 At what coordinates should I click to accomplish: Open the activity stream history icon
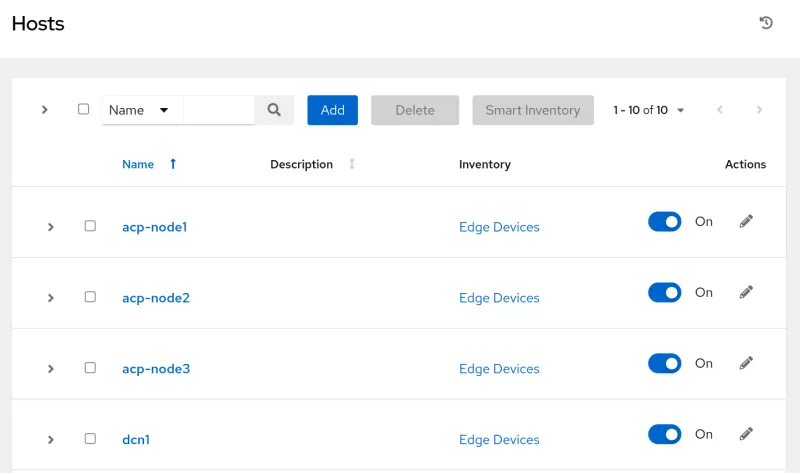coord(766,23)
